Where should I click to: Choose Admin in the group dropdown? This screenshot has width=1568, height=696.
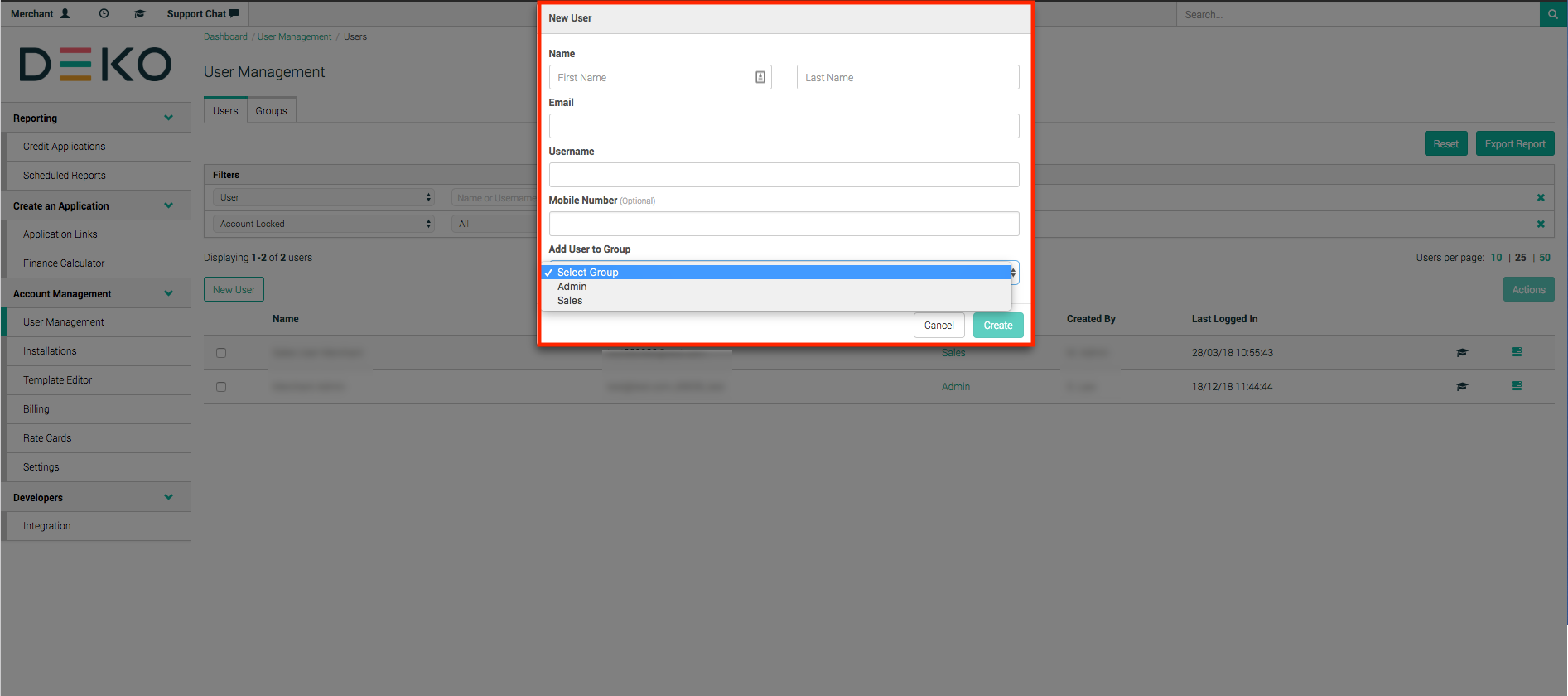pyautogui.click(x=777, y=287)
